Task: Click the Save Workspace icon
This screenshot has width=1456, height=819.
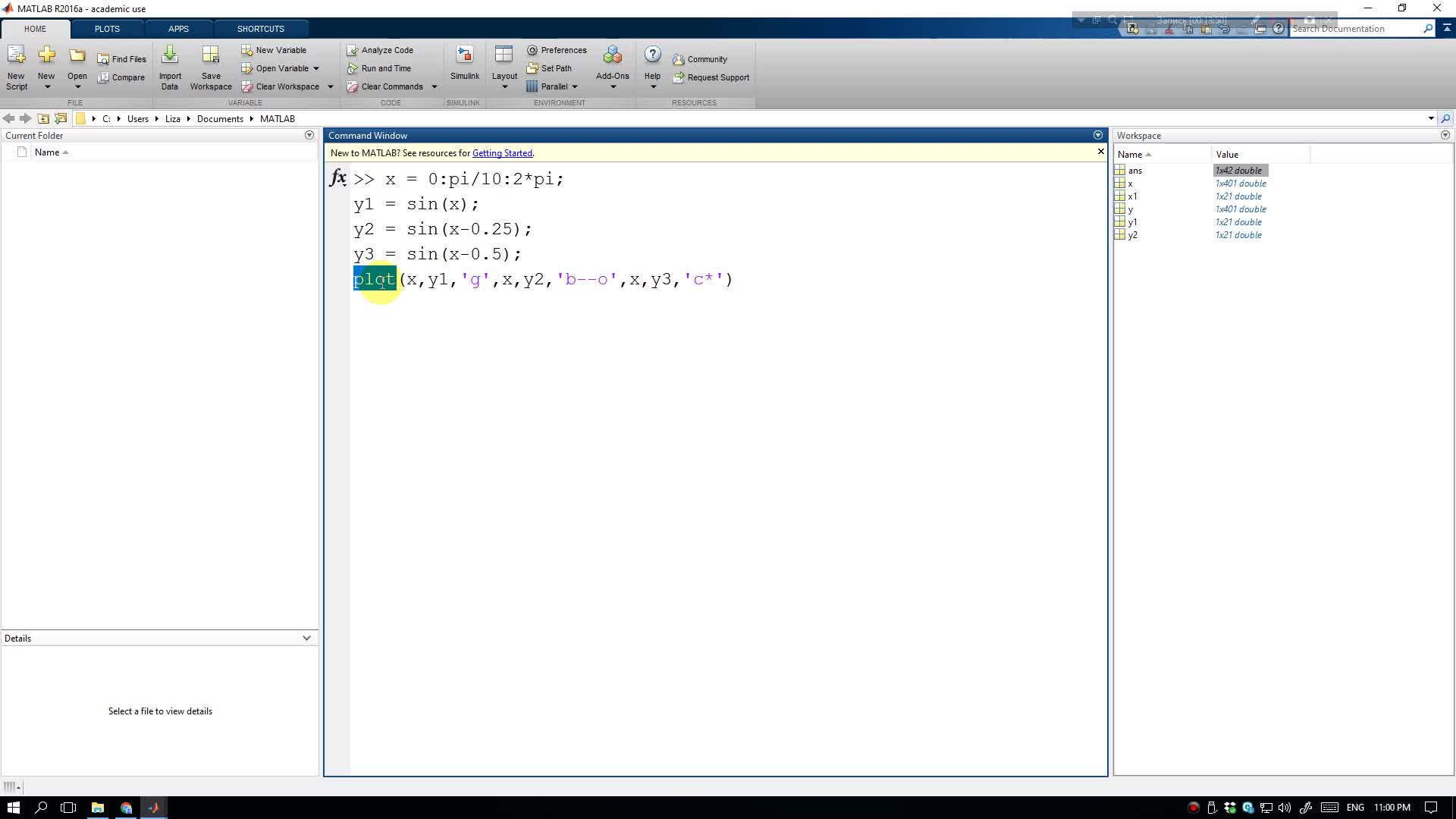Action: tap(211, 55)
